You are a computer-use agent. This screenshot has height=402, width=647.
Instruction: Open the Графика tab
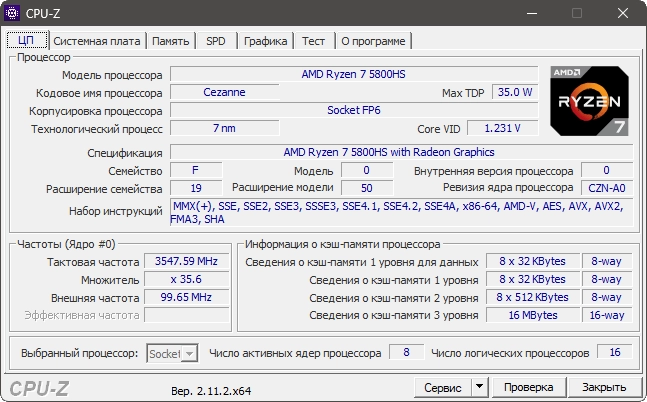pos(265,41)
